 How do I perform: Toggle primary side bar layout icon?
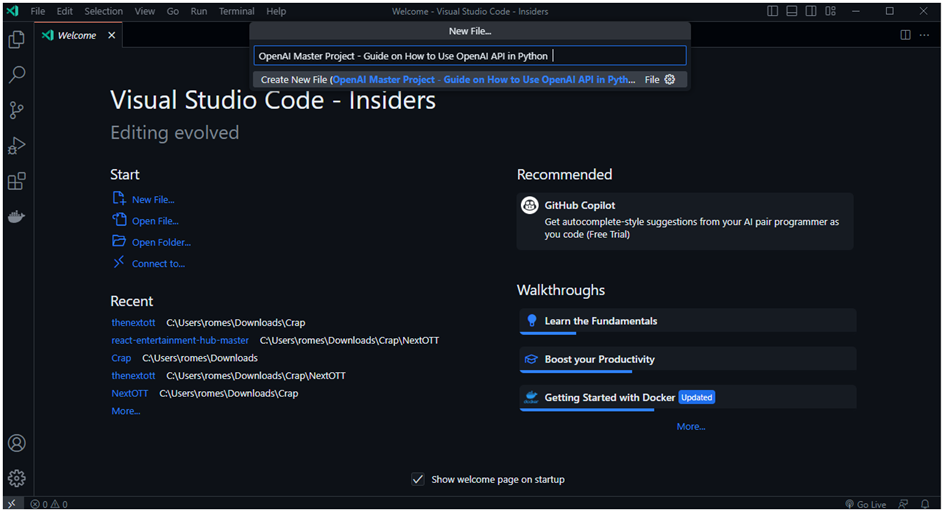coord(772,11)
